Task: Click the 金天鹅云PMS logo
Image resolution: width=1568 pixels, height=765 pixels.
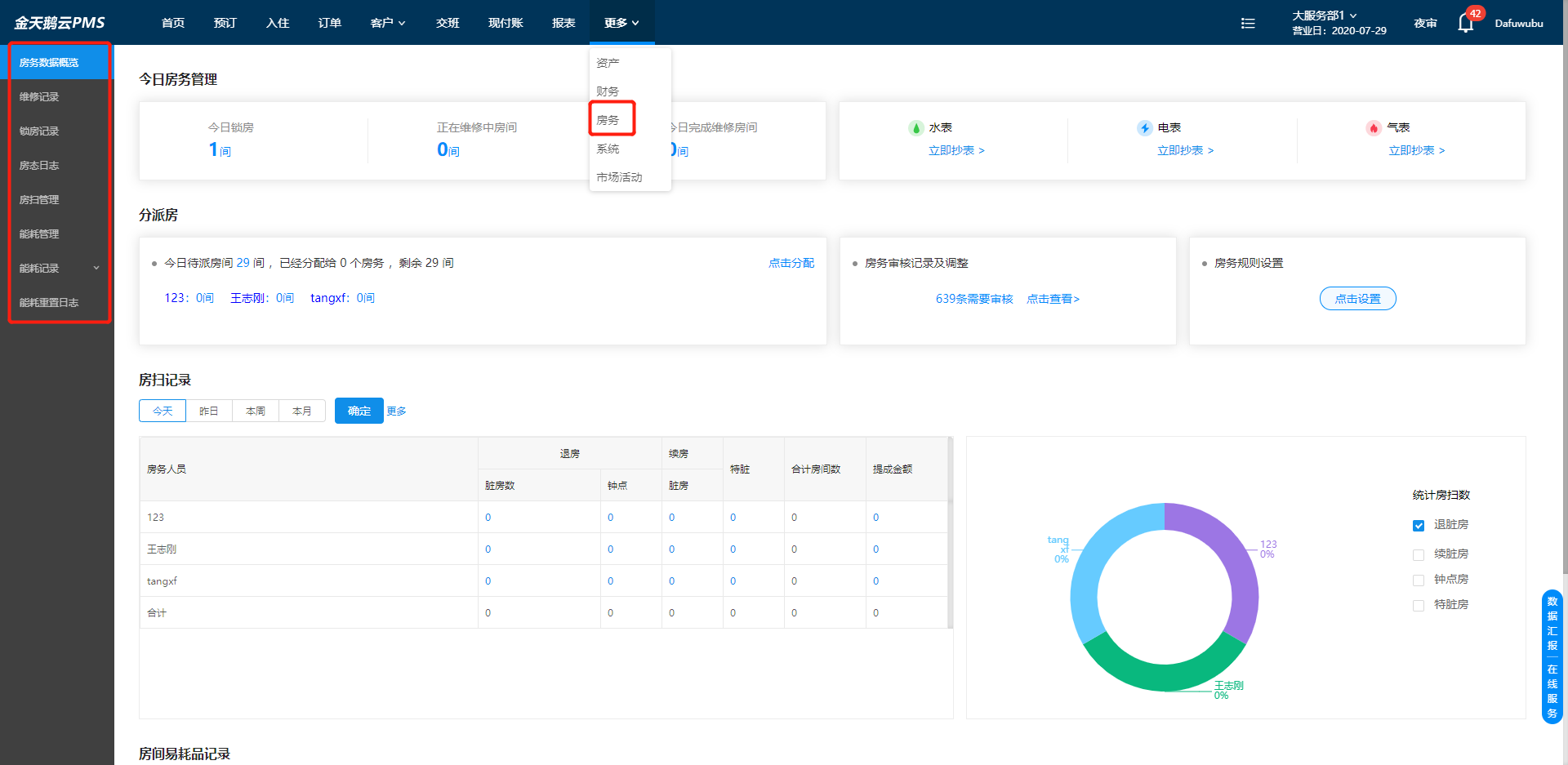Action: (x=60, y=23)
